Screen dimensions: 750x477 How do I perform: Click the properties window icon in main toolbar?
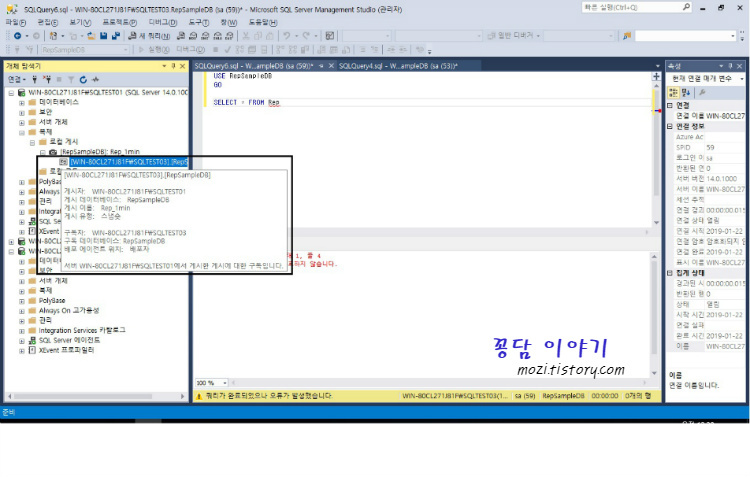(330, 36)
